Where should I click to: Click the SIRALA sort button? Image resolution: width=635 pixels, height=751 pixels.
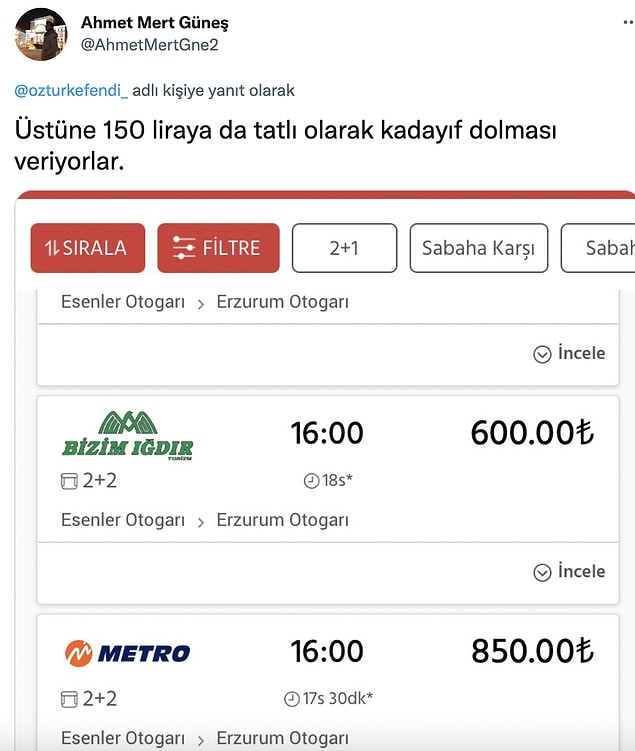tap(88, 248)
